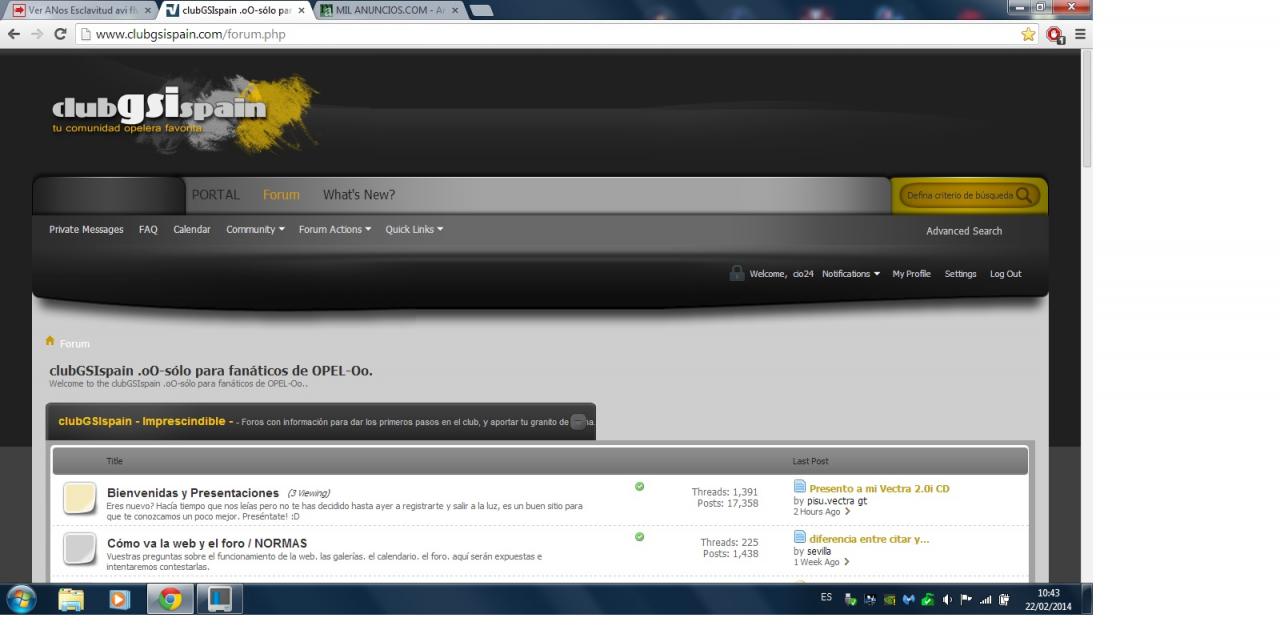Screen dimensions: 1280x638
Task: Collapse the Imprescindible category section
Action: tap(578, 421)
